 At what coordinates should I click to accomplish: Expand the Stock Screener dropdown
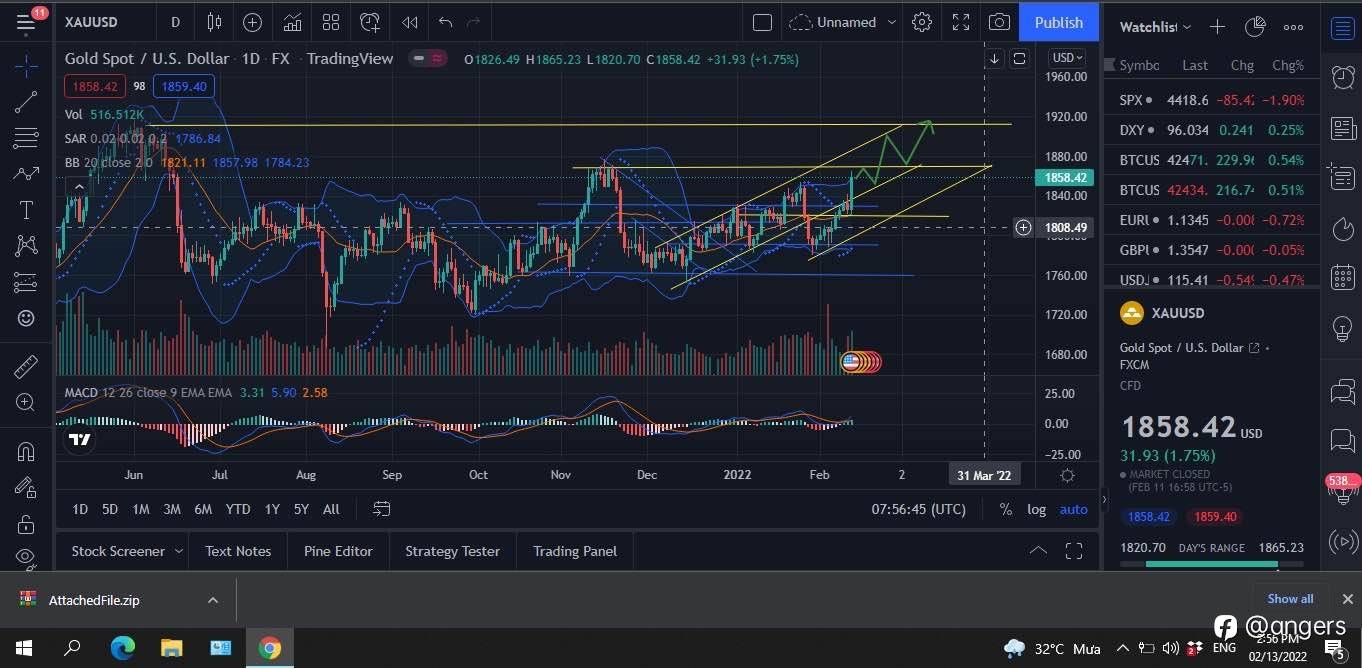pyautogui.click(x=179, y=551)
